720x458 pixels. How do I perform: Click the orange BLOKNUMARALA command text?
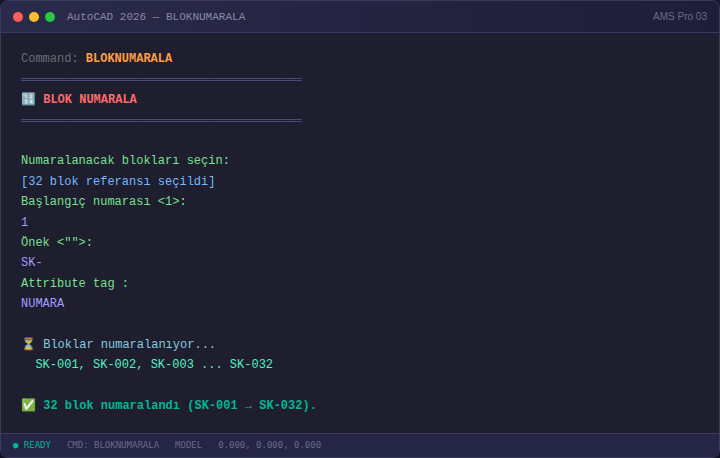tap(129, 58)
